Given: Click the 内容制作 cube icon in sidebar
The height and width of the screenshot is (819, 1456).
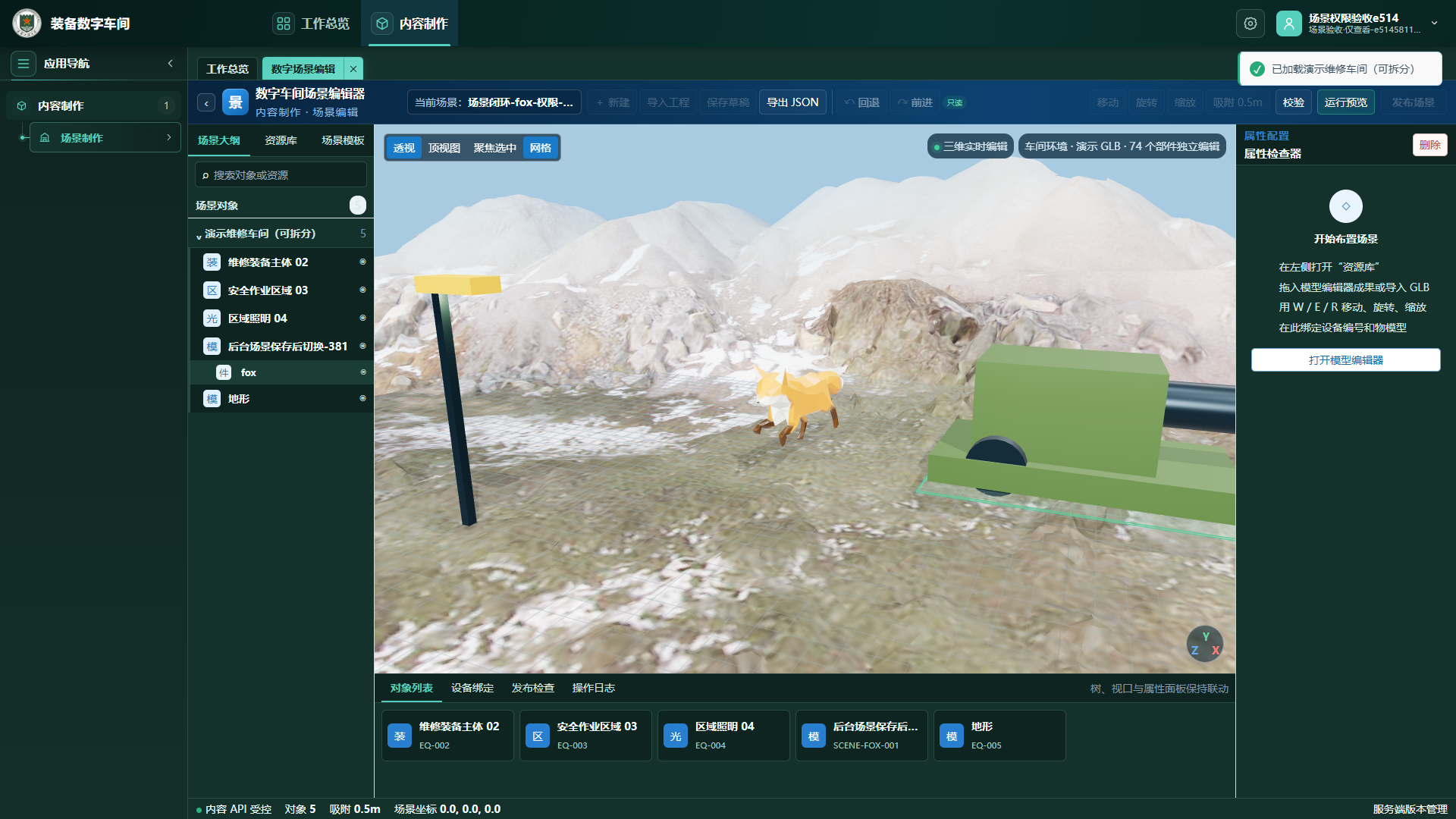Looking at the screenshot, I should (x=22, y=106).
